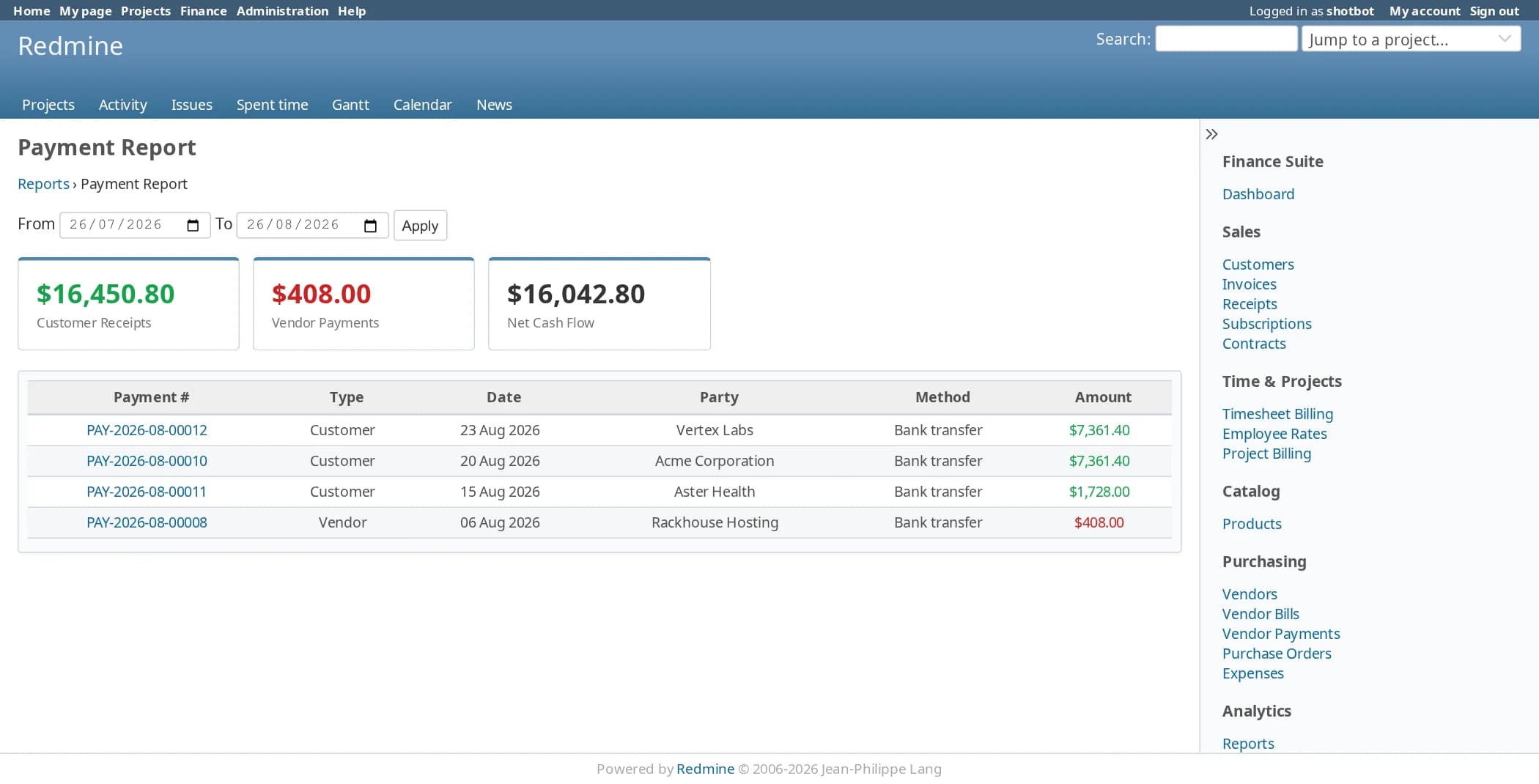The height and width of the screenshot is (784, 1539).
Task: Open the From date calendar picker icon
Action: (193, 226)
